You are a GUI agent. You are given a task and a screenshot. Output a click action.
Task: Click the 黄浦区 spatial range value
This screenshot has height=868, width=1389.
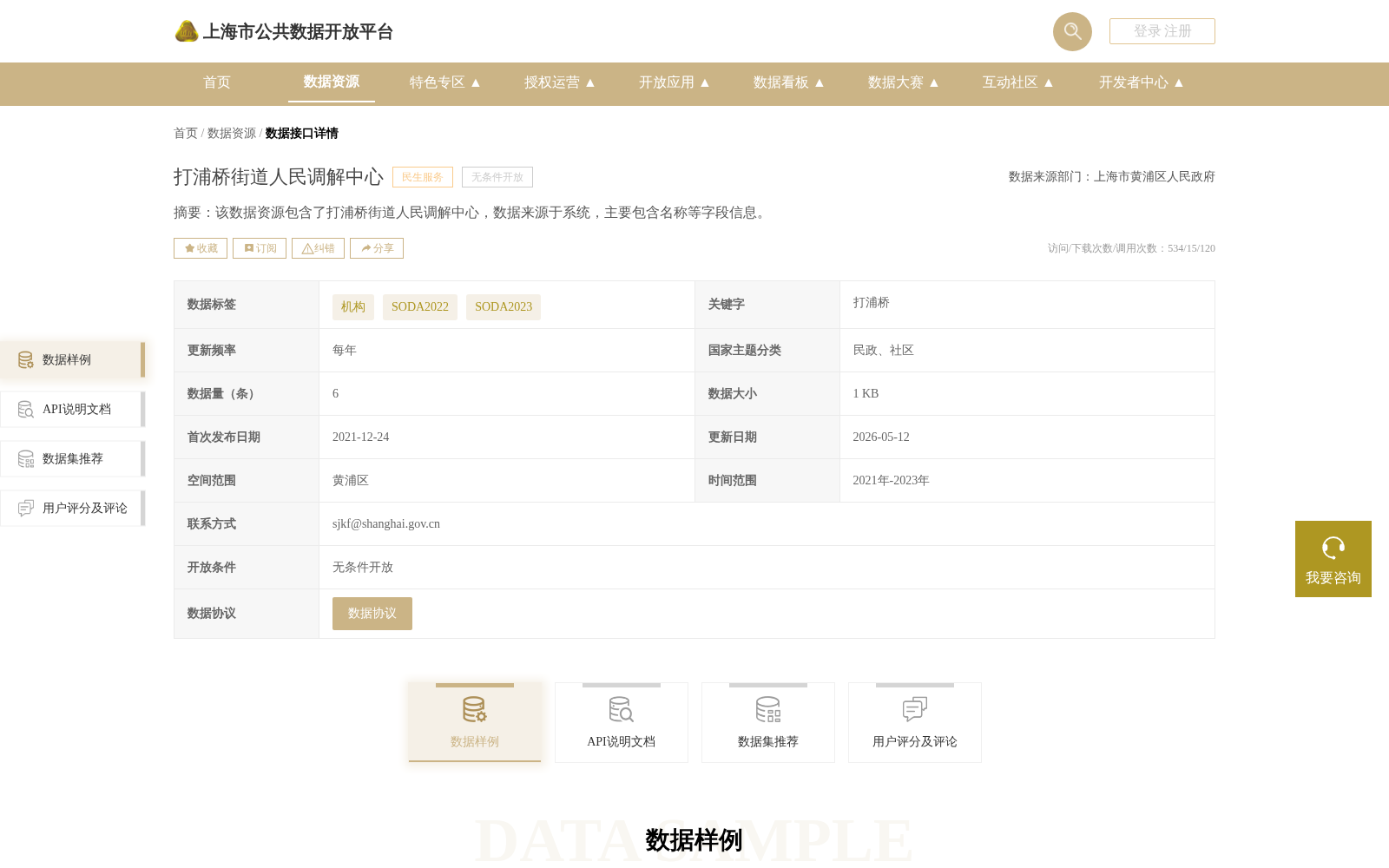(x=351, y=481)
